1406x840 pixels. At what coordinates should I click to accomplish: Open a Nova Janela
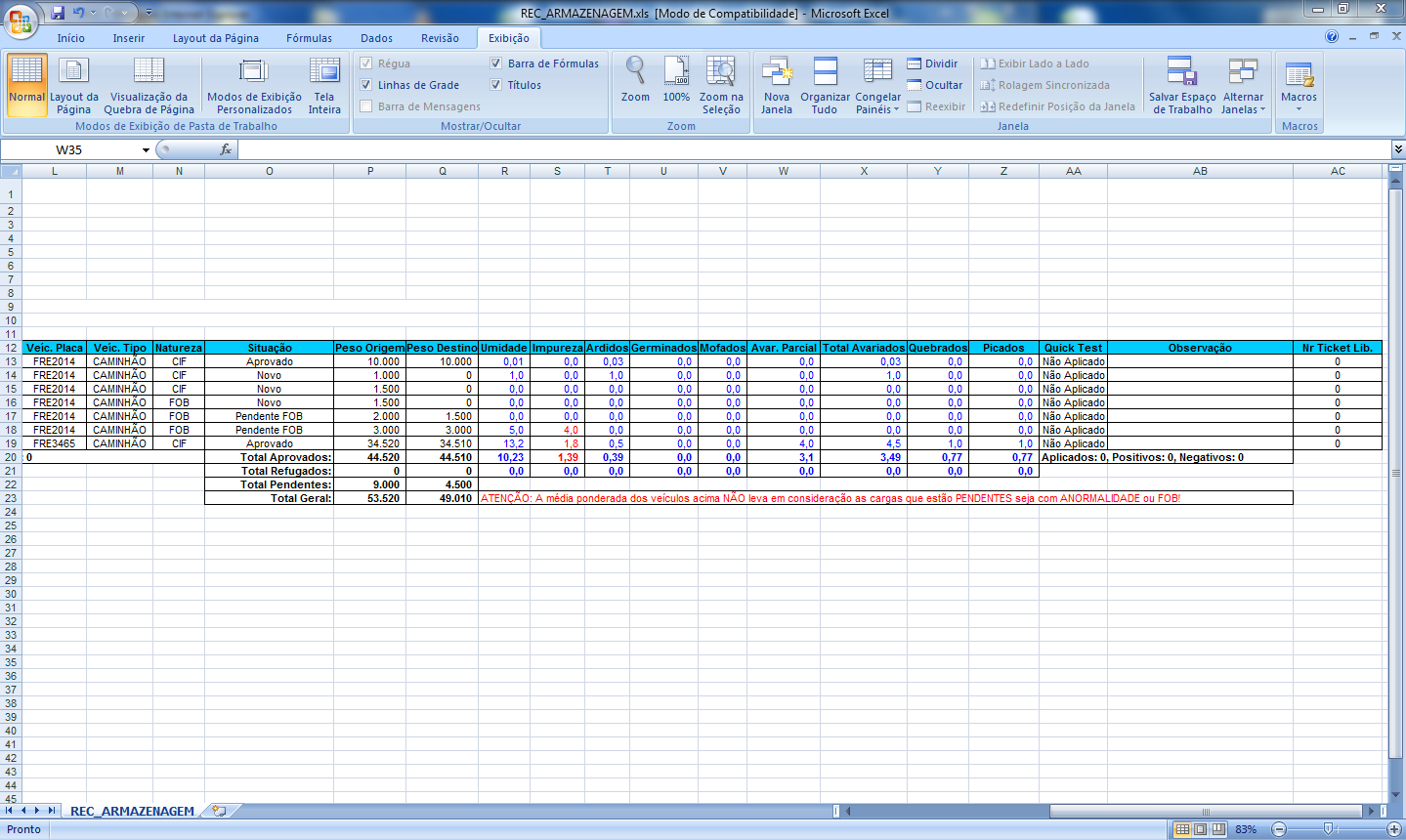coord(777,71)
